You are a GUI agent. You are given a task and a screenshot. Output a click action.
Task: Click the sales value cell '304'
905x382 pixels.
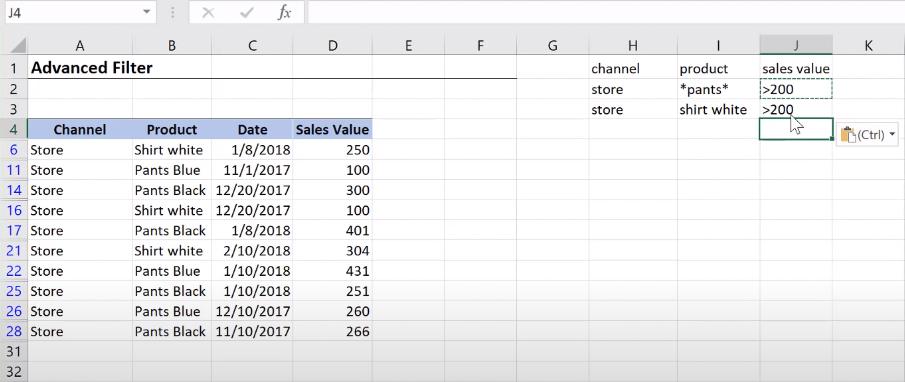coord(332,251)
